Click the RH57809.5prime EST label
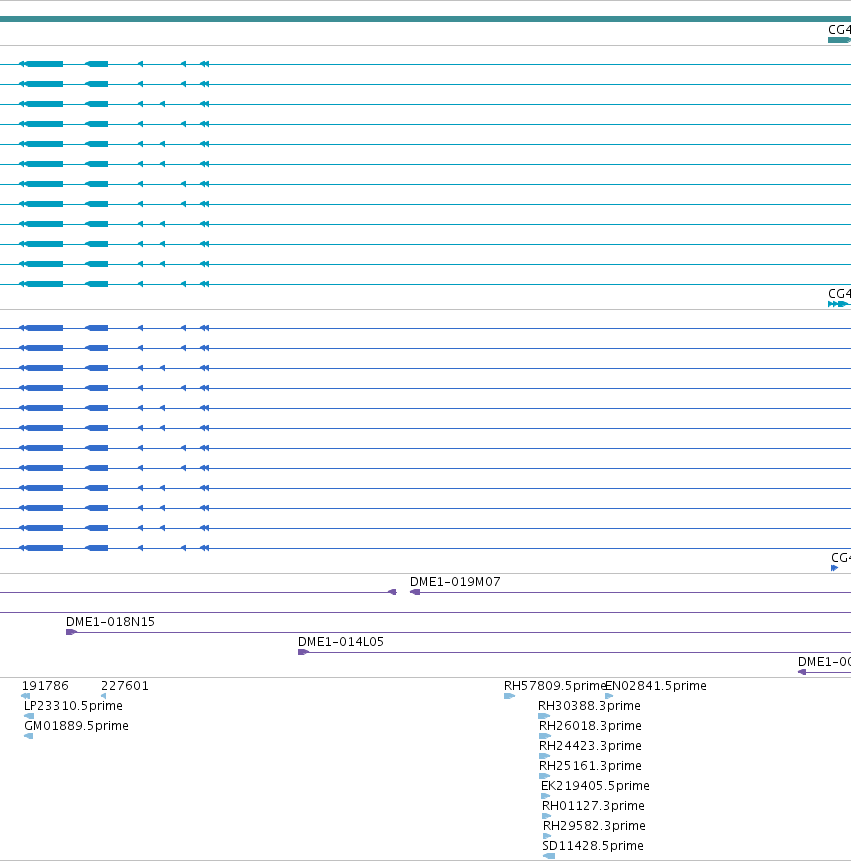Image resolution: width=851 pixels, height=861 pixels. (x=555, y=686)
